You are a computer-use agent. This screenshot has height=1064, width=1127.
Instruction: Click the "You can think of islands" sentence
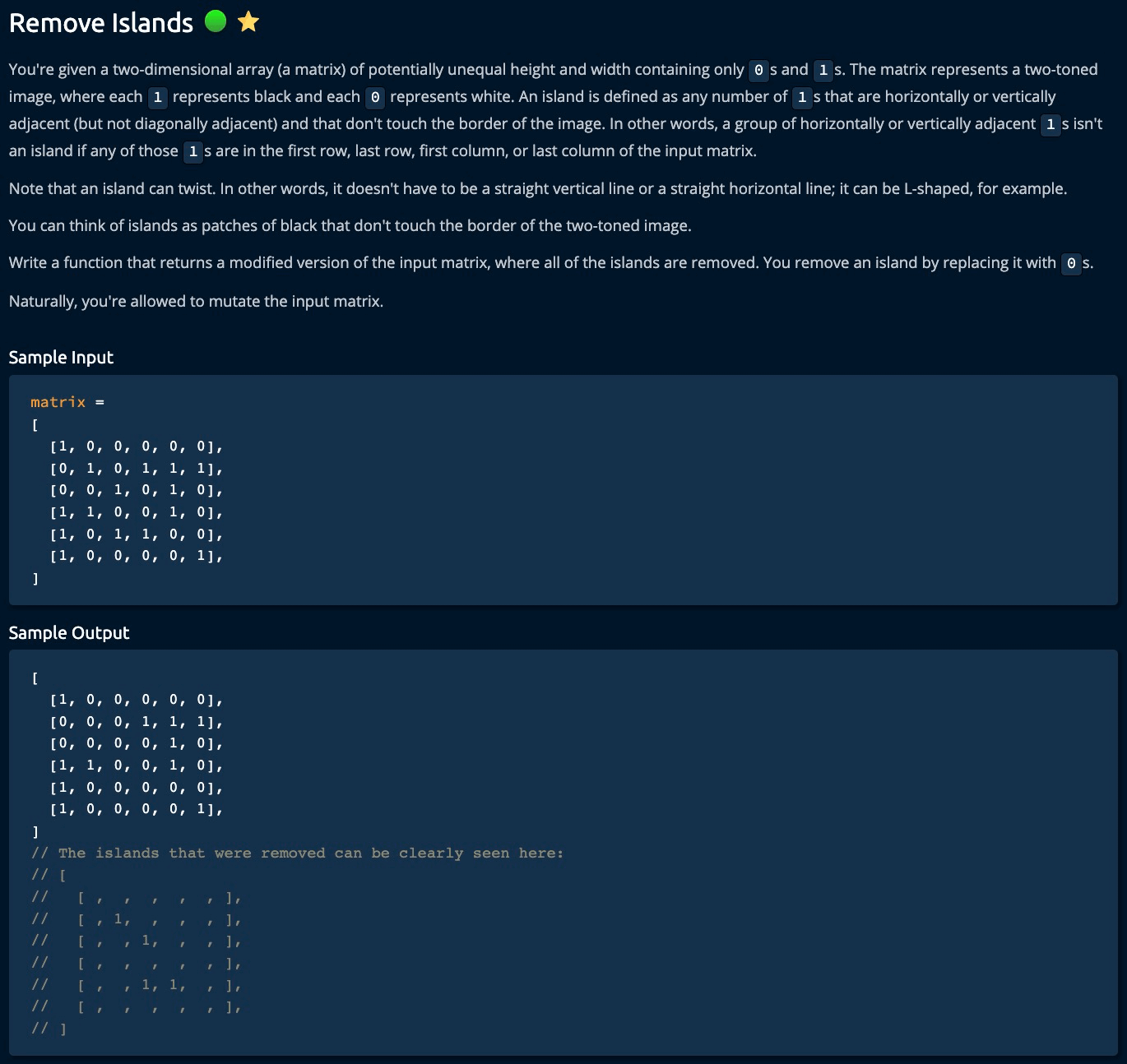pyautogui.click(x=350, y=225)
